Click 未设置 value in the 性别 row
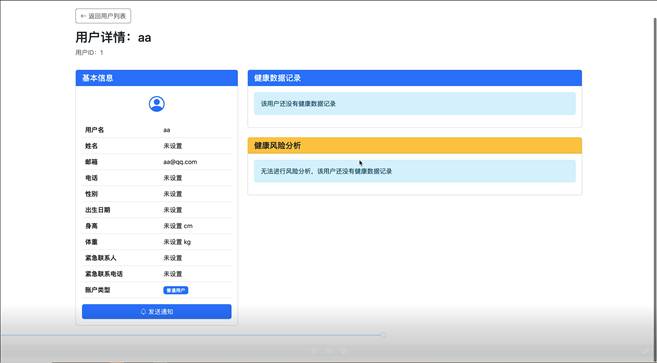This screenshot has height=363, width=657. 173,194
